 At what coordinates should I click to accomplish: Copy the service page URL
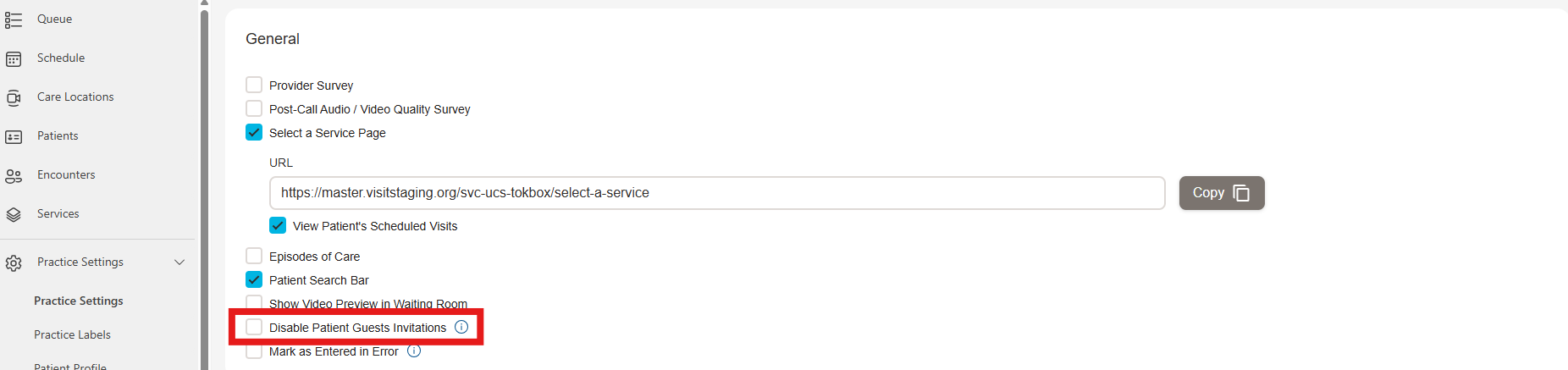point(1222,193)
